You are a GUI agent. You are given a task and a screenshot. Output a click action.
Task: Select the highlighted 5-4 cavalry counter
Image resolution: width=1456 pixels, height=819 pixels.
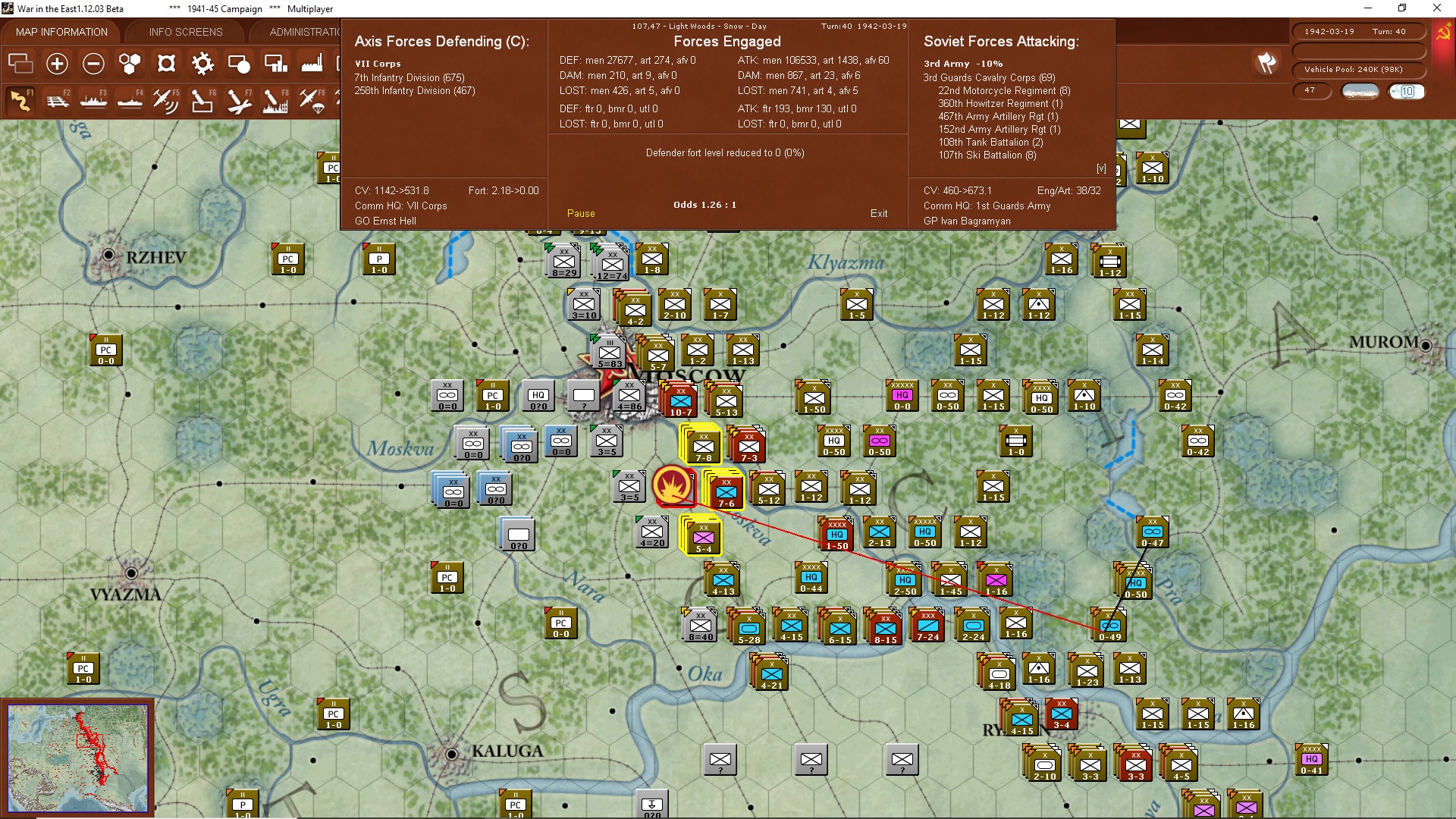[x=703, y=536]
